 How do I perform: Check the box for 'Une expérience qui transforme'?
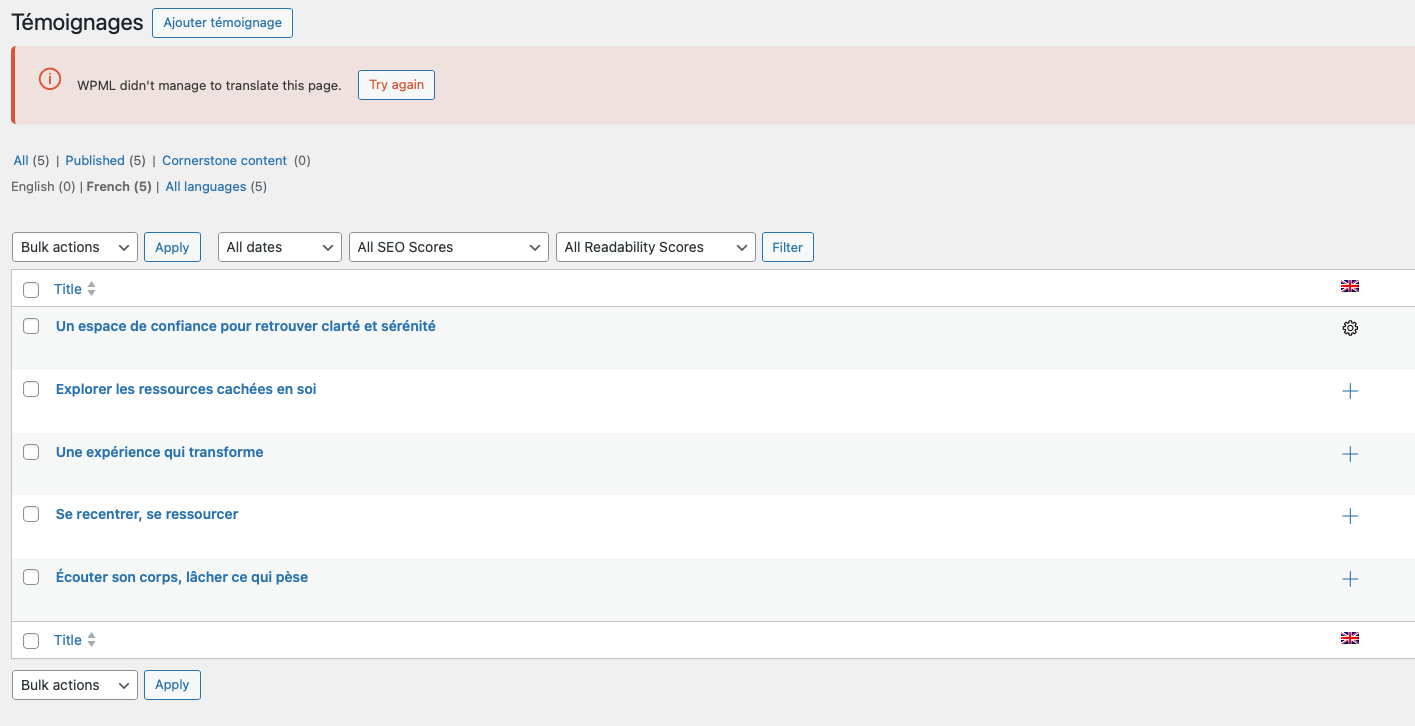coord(31,452)
